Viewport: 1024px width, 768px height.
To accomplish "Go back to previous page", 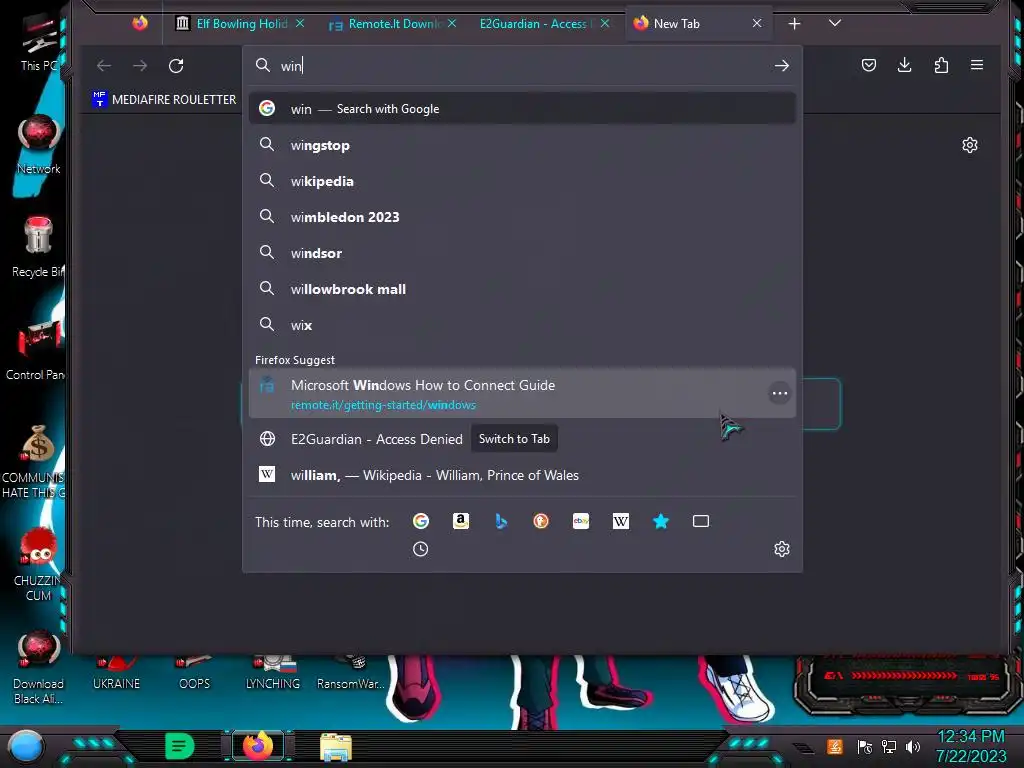I will click(104, 65).
